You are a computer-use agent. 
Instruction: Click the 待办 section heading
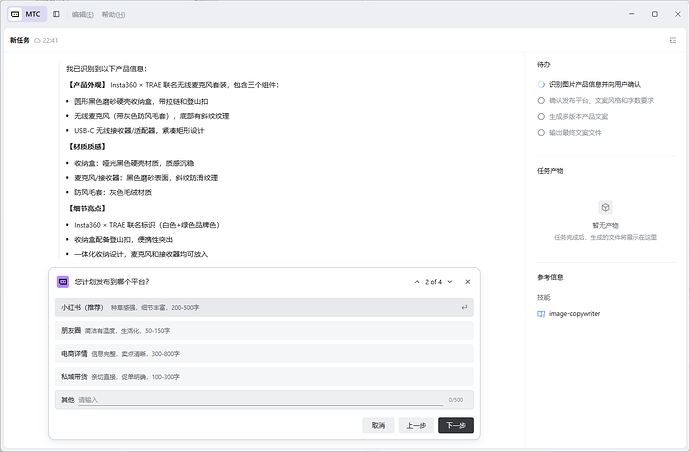click(543, 65)
